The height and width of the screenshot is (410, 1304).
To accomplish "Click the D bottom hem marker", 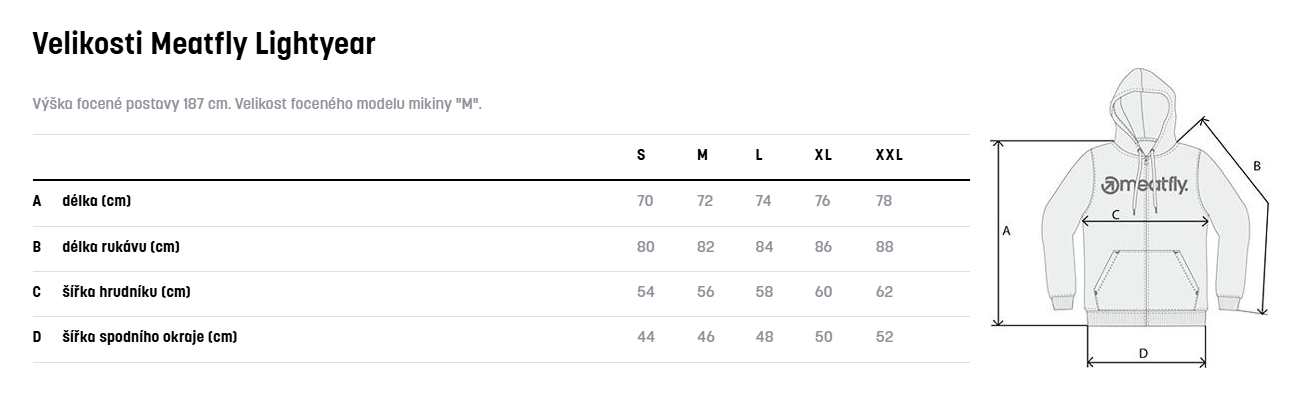I will point(1143,352).
